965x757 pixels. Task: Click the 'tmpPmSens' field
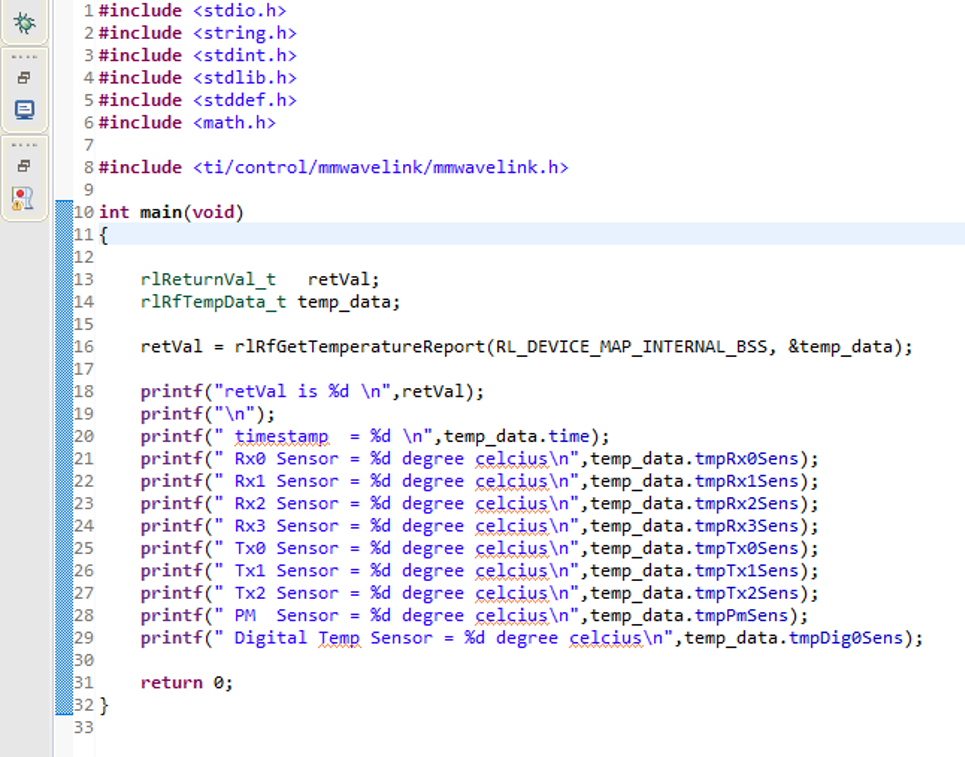pos(742,615)
